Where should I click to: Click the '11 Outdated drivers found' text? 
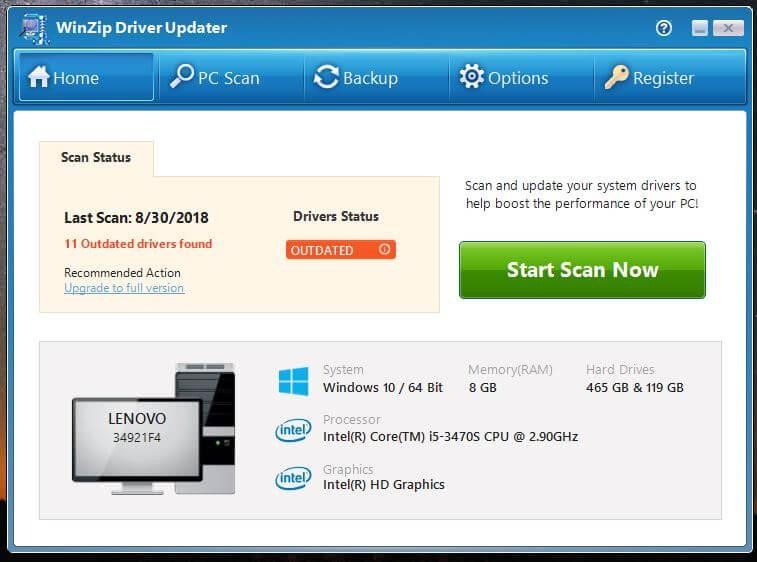[138, 244]
